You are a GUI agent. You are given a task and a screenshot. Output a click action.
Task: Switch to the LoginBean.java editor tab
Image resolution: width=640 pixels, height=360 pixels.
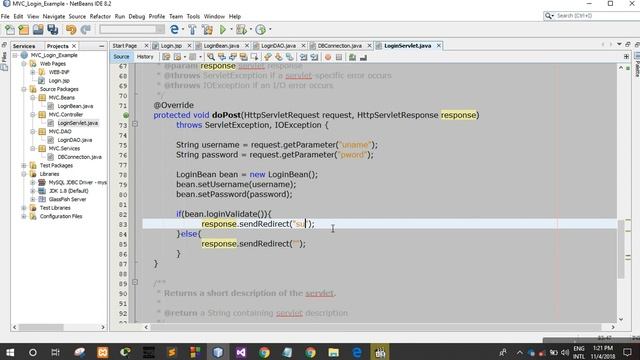(x=221, y=46)
